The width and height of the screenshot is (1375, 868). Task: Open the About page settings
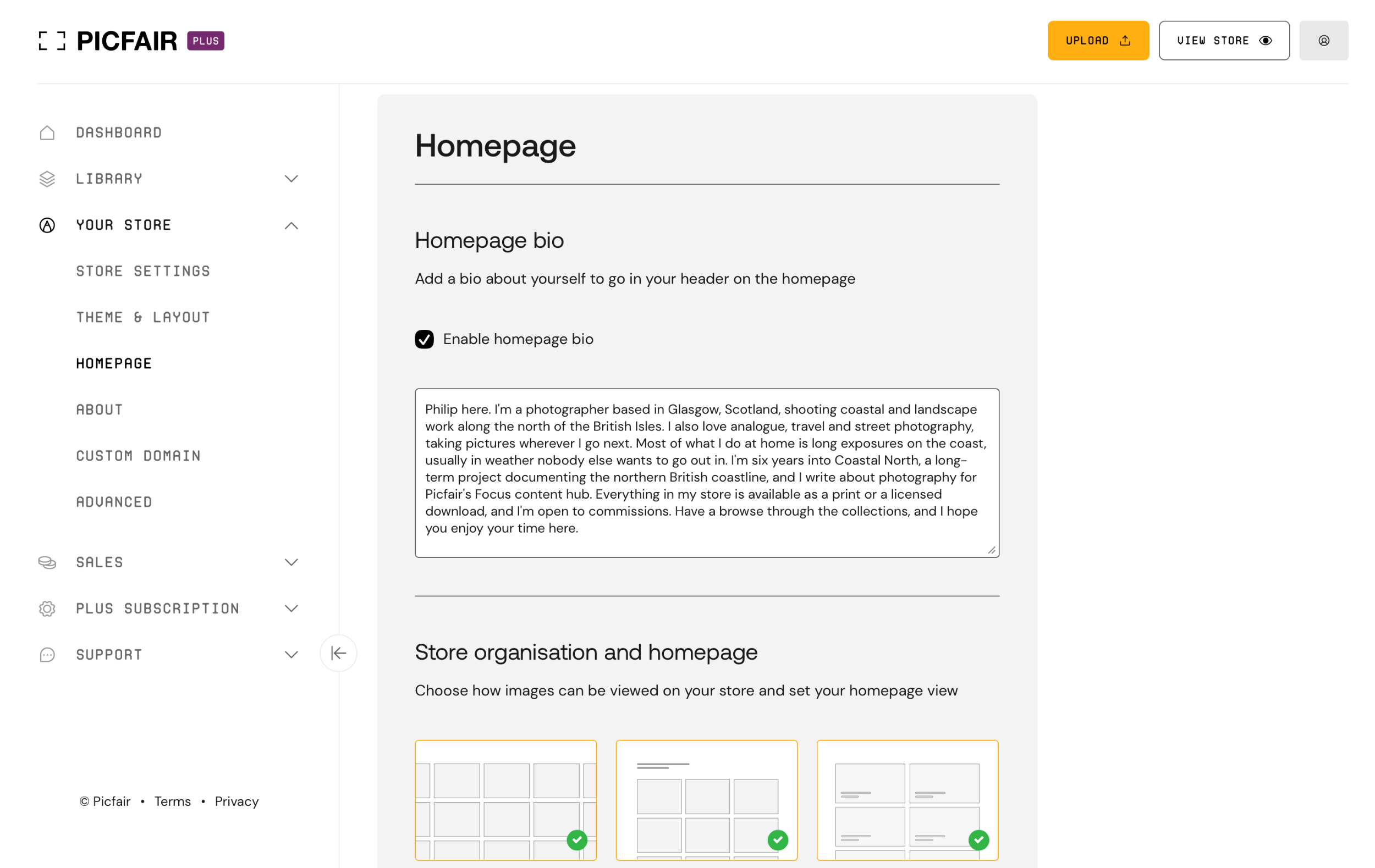100,410
